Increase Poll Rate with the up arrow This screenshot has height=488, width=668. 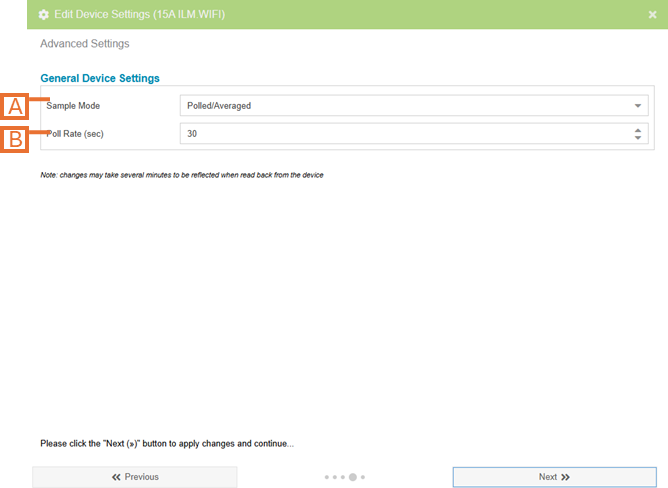tap(638, 129)
